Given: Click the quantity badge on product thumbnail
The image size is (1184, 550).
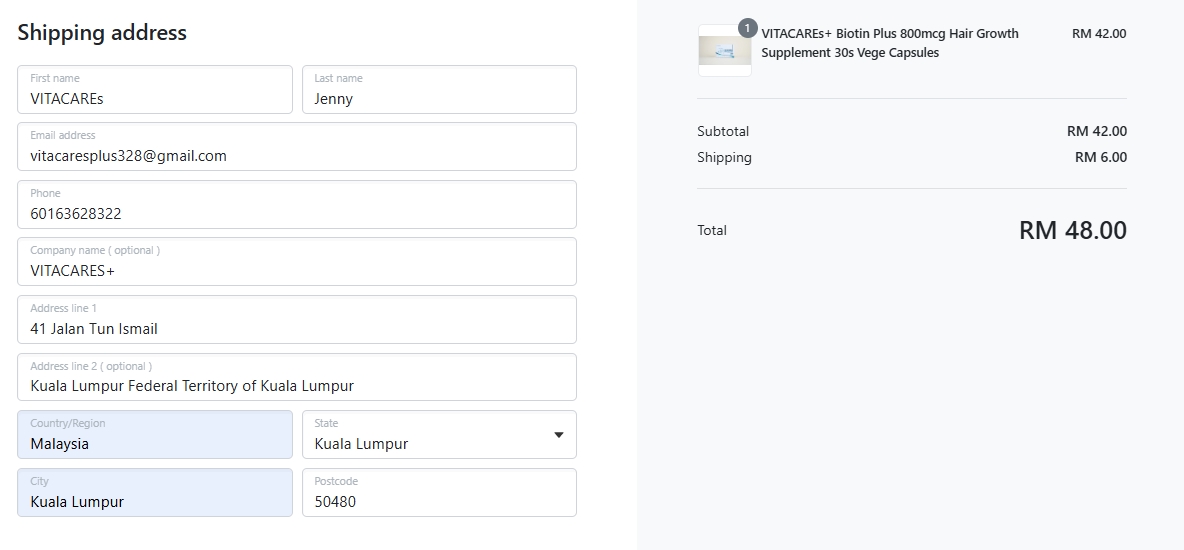Looking at the screenshot, I should pyautogui.click(x=747, y=28).
